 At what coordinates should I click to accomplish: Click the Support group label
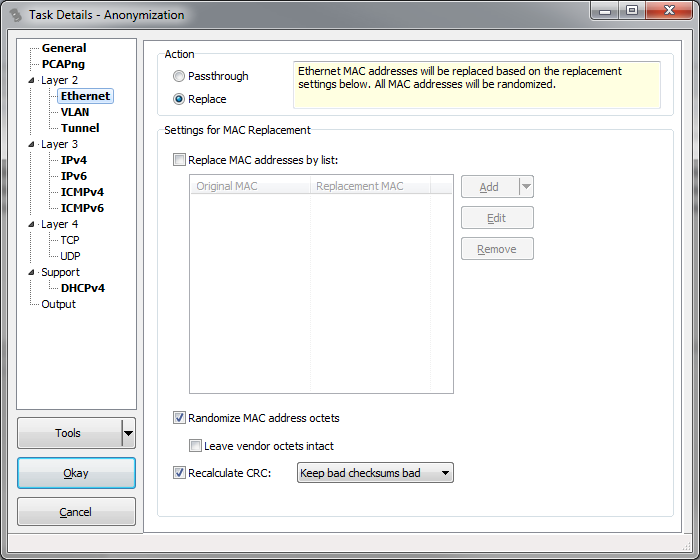click(x=60, y=272)
